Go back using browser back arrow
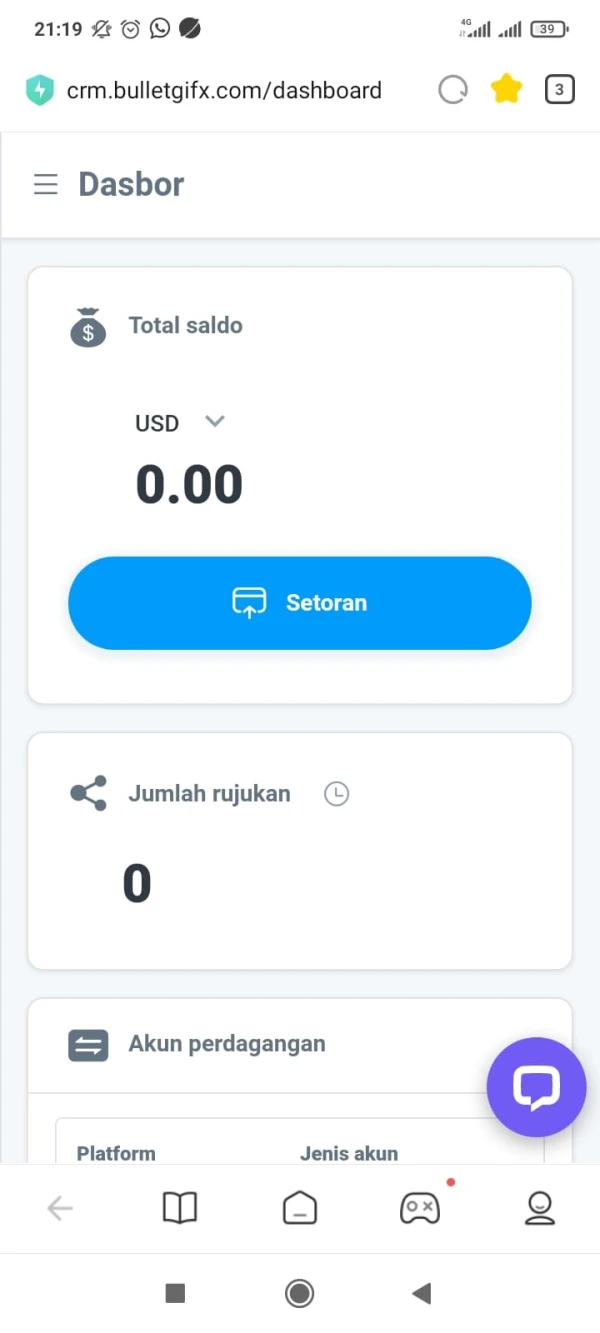600x1333 pixels. pyautogui.click(x=60, y=1208)
